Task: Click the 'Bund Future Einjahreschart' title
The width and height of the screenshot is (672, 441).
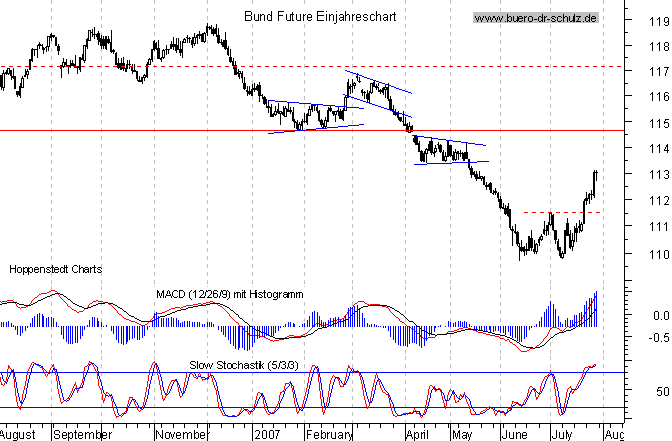Action: (x=320, y=17)
